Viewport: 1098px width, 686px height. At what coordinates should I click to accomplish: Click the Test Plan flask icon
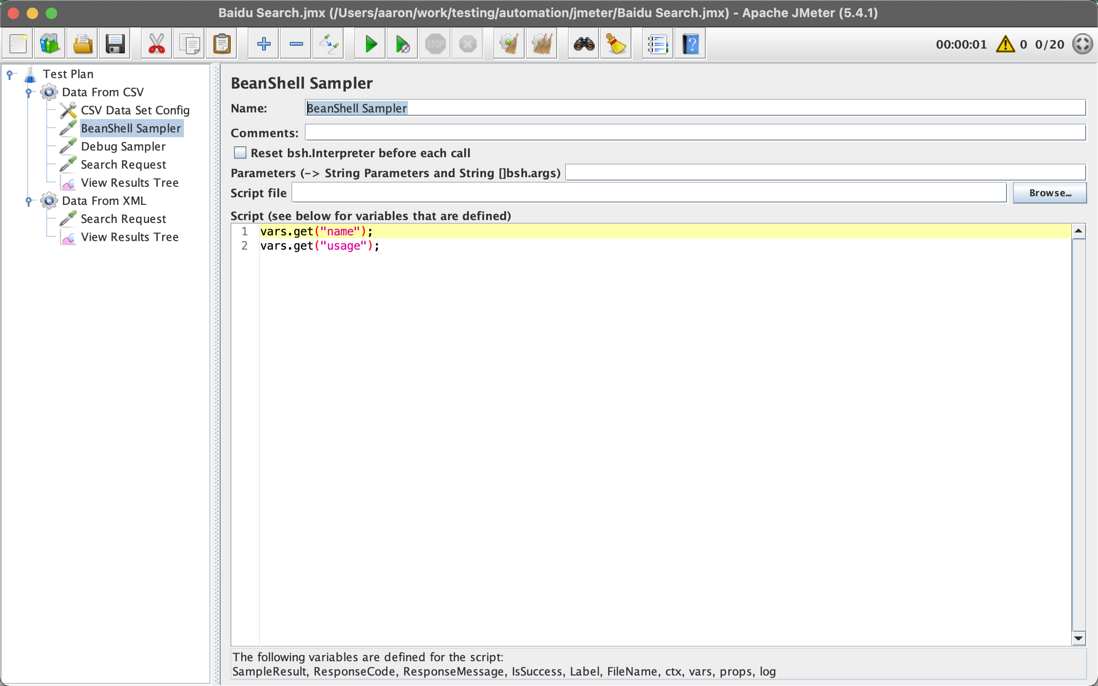click(x=30, y=74)
